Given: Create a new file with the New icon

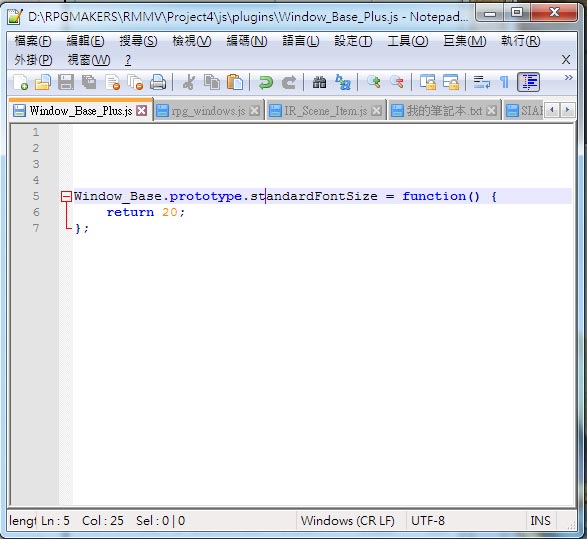Looking at the screenshot, I should pos(20,82).
